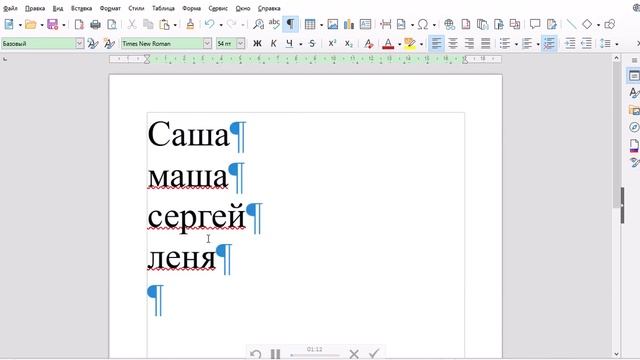Center the paragraph text
640x360 pixels.
coord(453,44)
